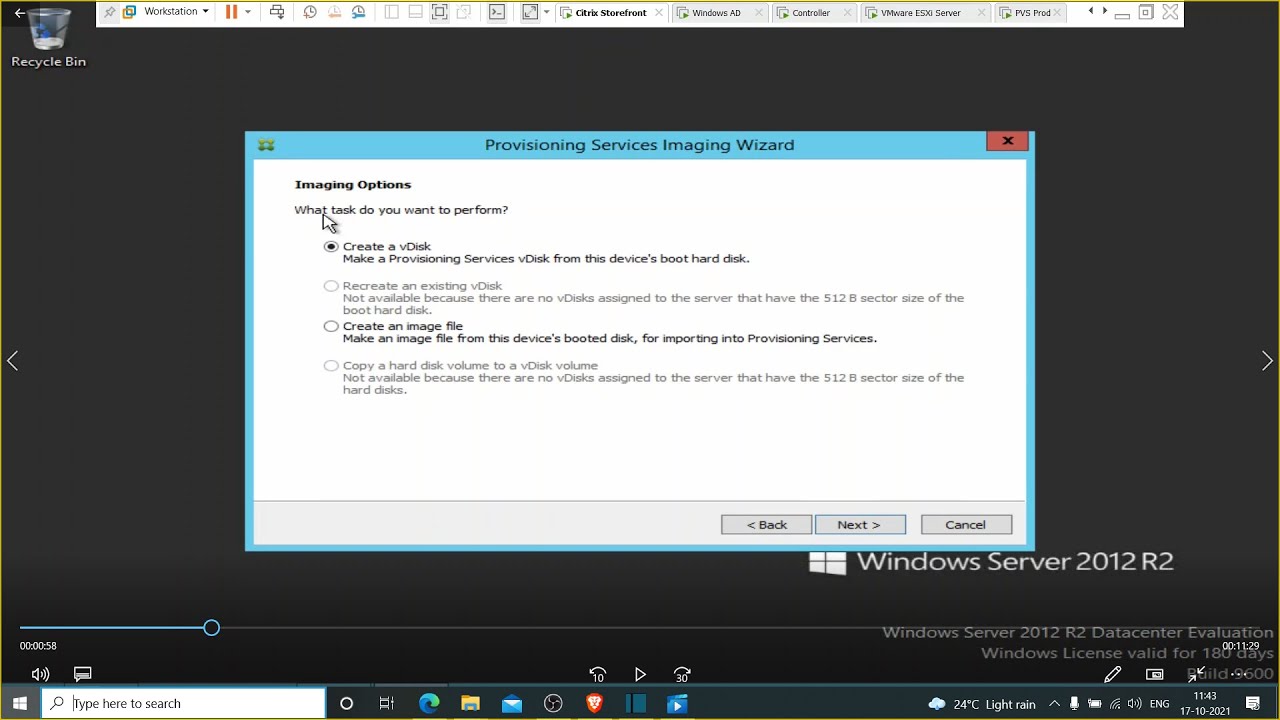Toggle the thumbnail bar view icon
Image resolution: width=1280 pixels, height=720 pixels.
pyautogui.click(x=415, y=12)
